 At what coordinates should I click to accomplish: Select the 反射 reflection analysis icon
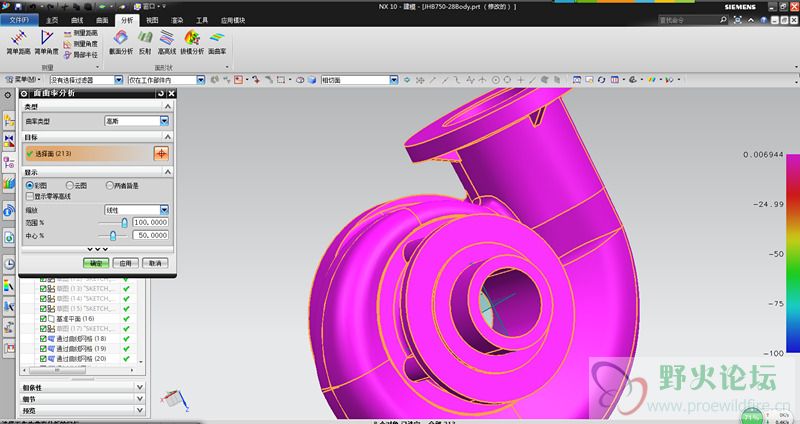click(x=145, y=39)
